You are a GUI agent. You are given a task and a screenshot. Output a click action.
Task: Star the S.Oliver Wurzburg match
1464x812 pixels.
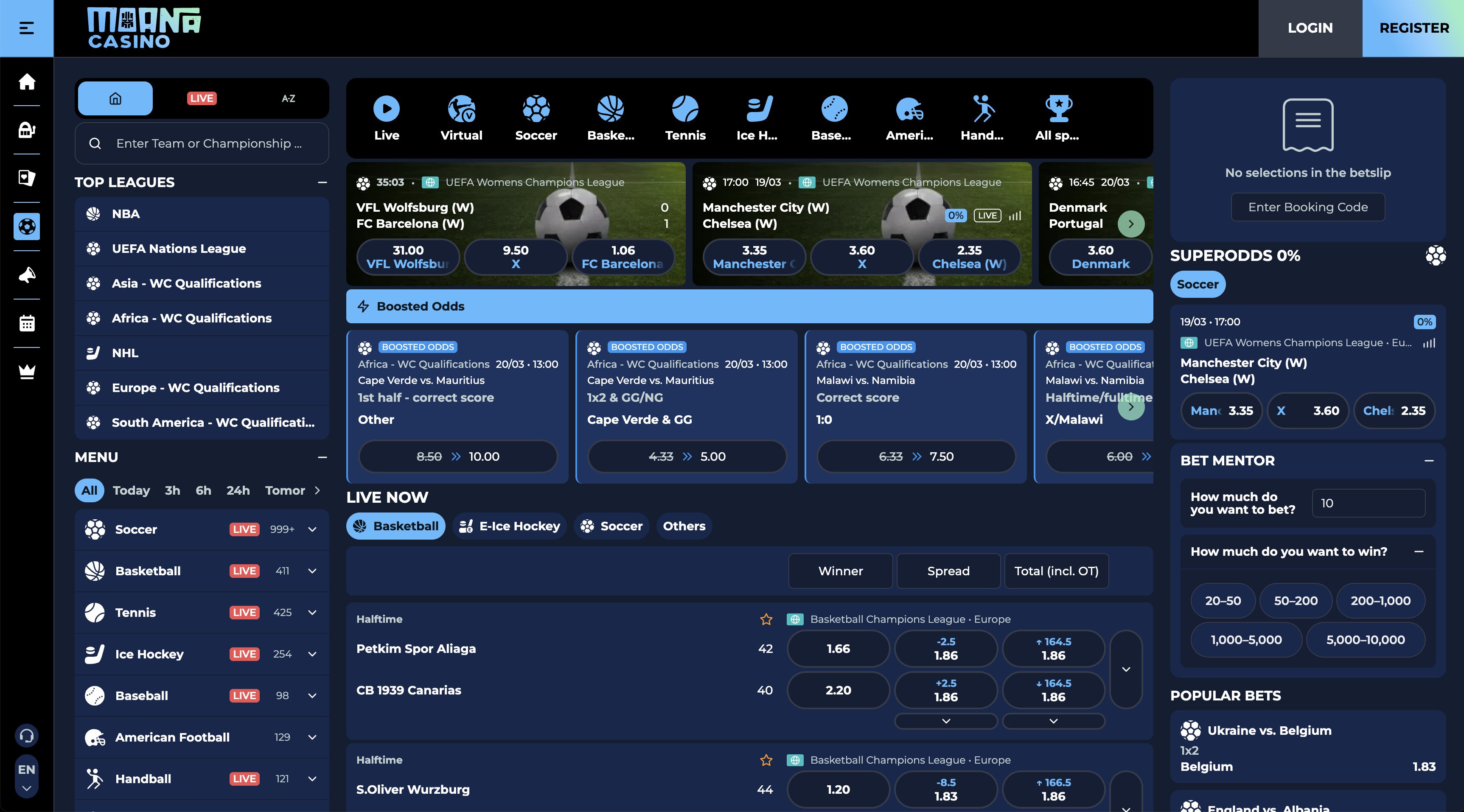tap(766, 760)
